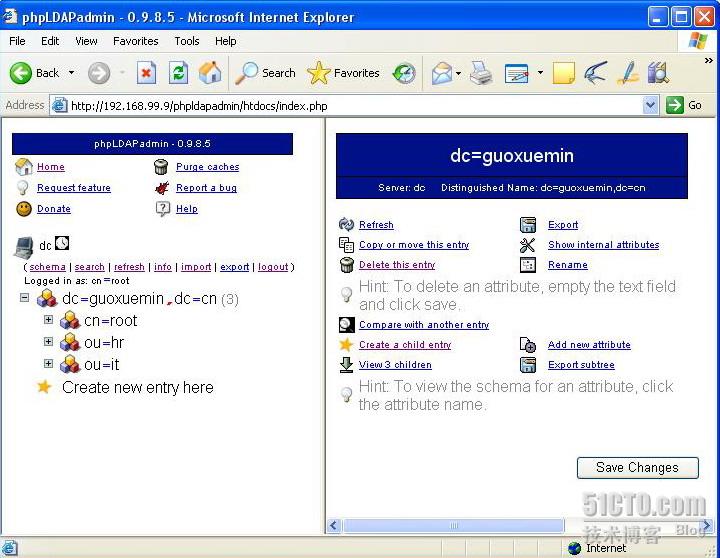Open the History clock toolbar icon
Viewport: 720px width, 558px height.
click(x=404, y=73)
